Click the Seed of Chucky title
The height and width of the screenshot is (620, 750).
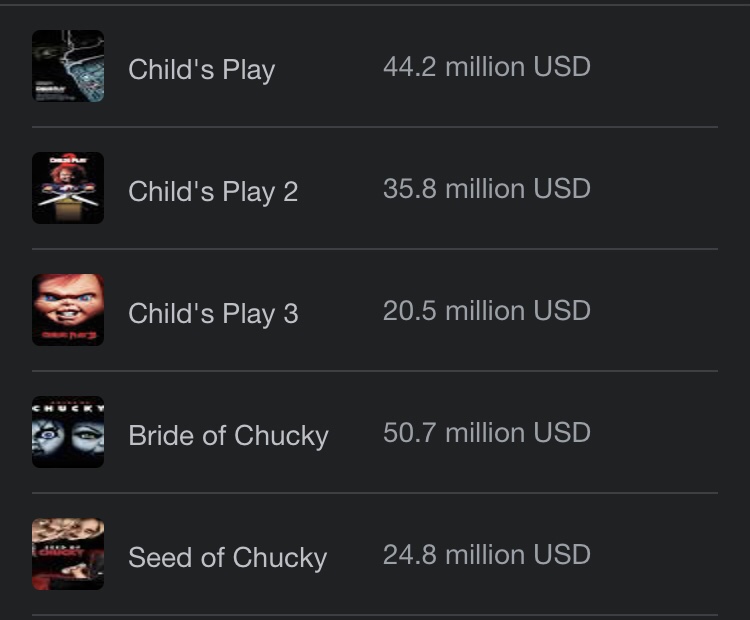(227, 558)
